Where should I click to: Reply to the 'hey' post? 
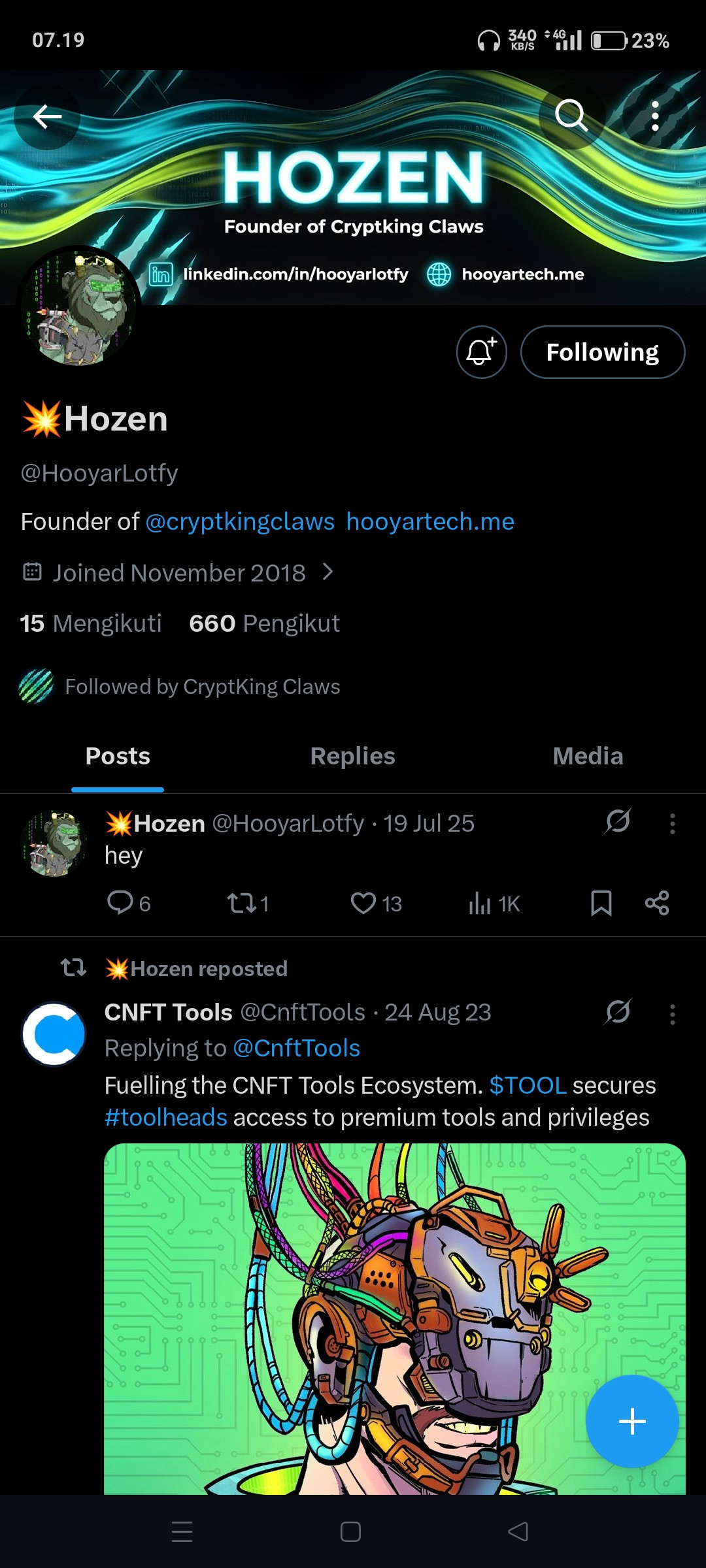point(129,903)
